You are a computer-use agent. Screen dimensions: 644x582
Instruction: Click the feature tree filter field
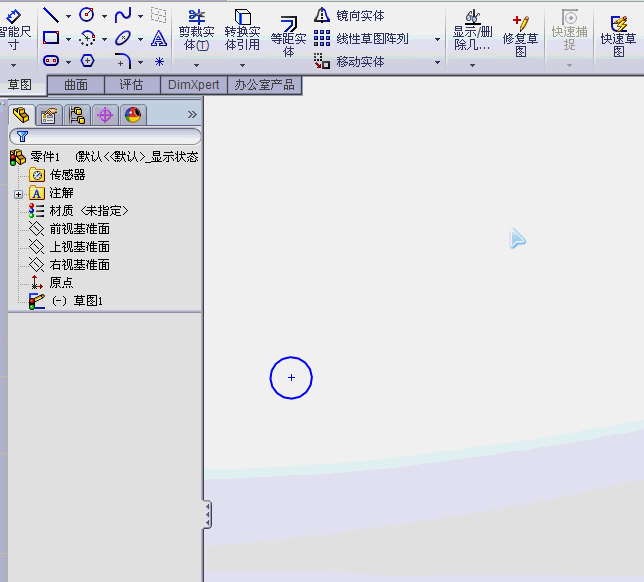tap(105, 136)
